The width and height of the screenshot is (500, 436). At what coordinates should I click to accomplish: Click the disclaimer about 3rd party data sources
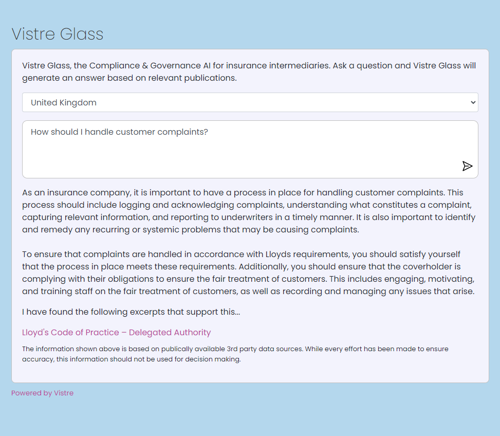pos(235,354)
